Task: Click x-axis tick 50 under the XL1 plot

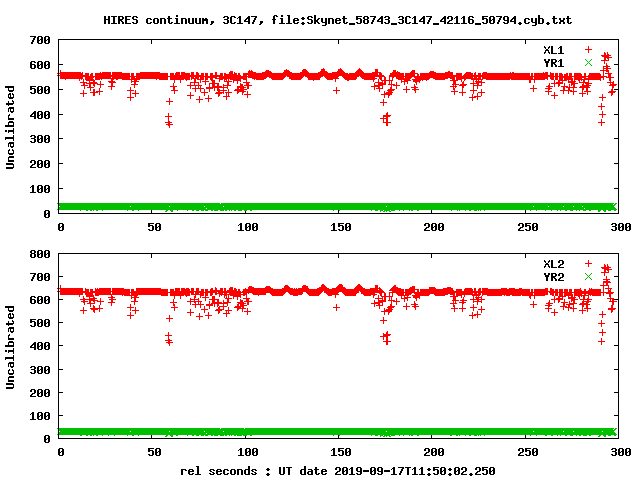Action: [x=154, y=227]
